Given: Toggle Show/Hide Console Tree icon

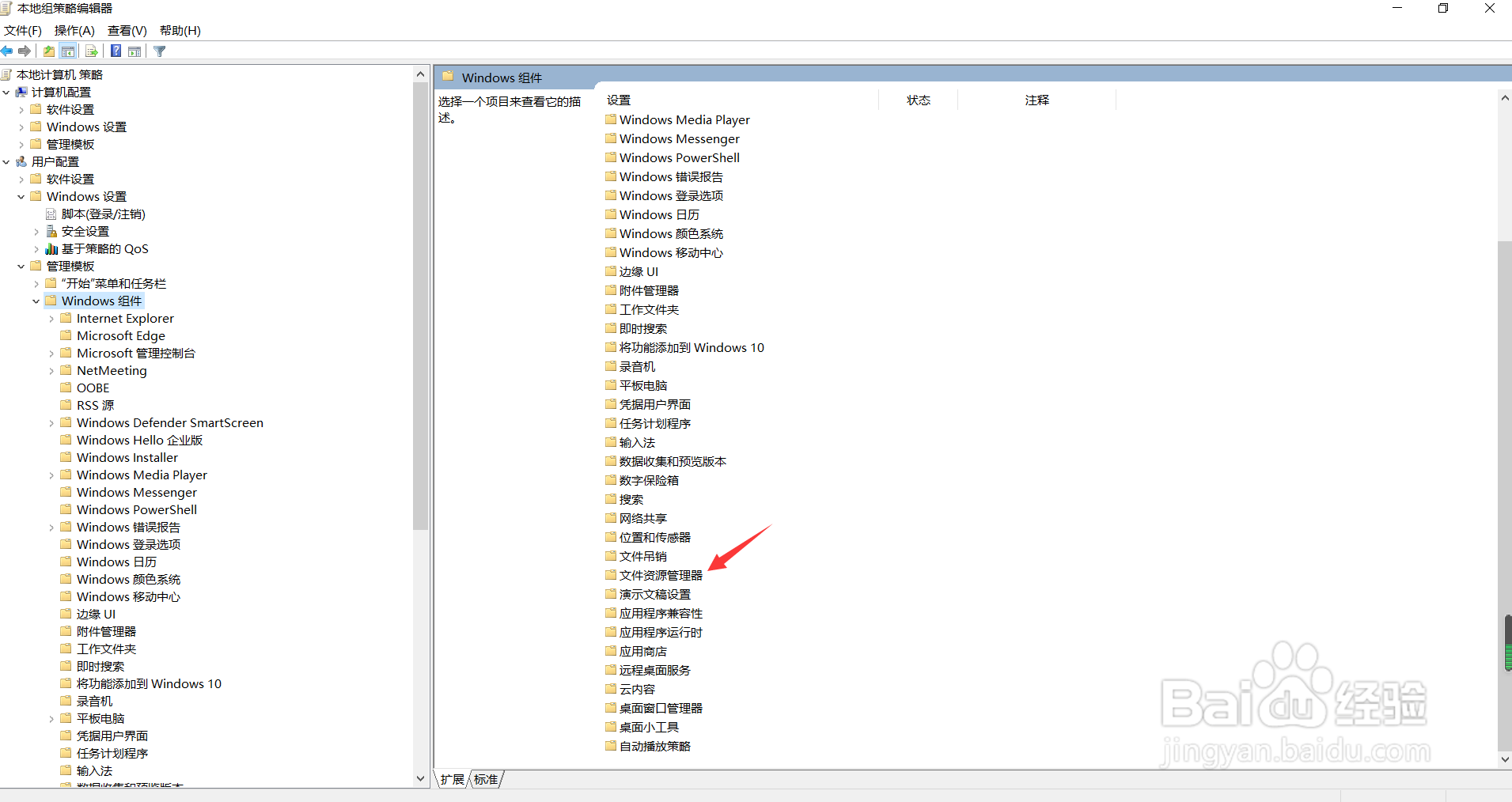Looking at the screenshot, I should click(68, 51).
